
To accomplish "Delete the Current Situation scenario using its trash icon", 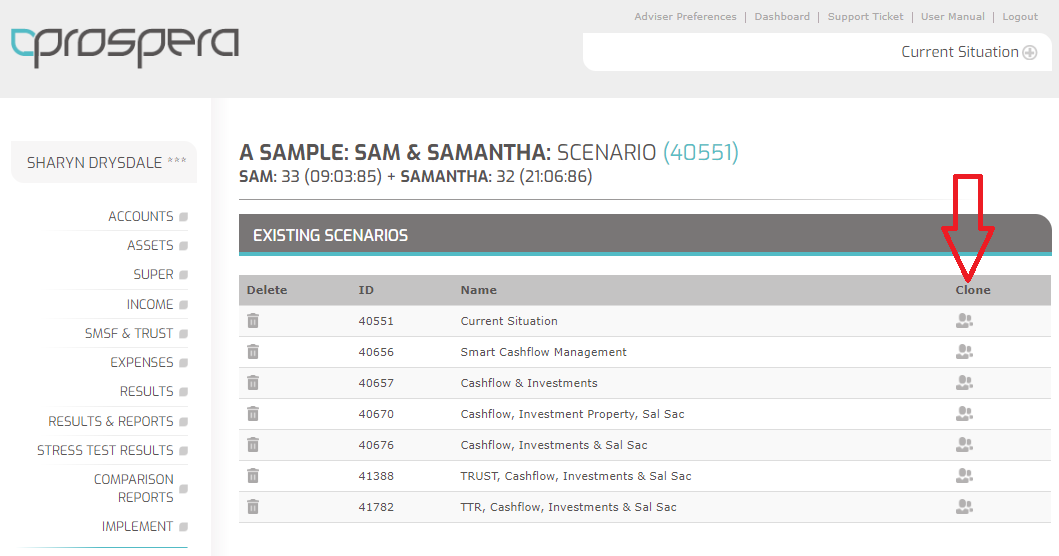I will 253,321.
